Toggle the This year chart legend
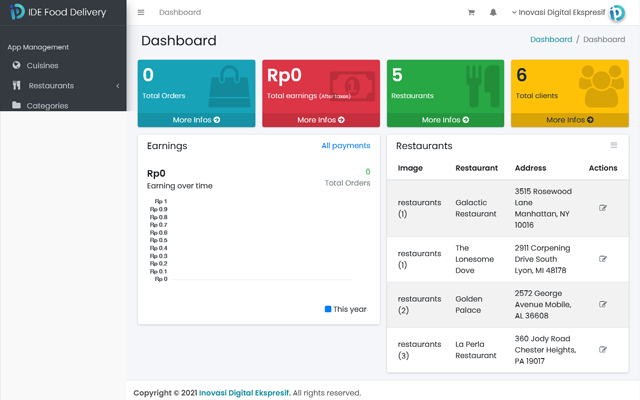Image resolution: width=640 pixels, height=400 pixels. [x=346, y=309]
